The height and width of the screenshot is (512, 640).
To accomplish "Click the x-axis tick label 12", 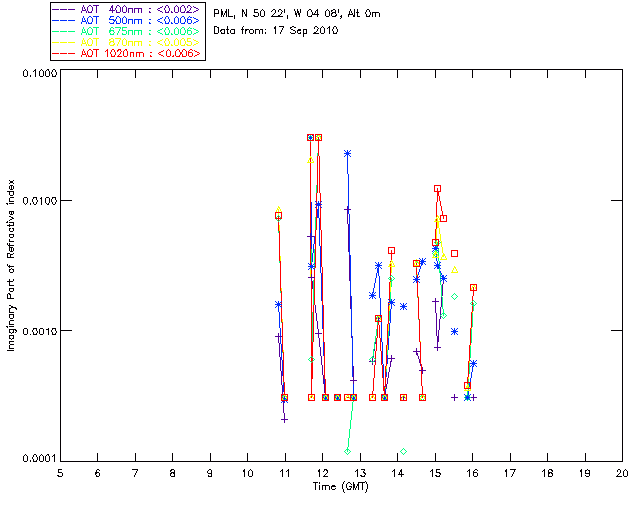I will 322,473.
